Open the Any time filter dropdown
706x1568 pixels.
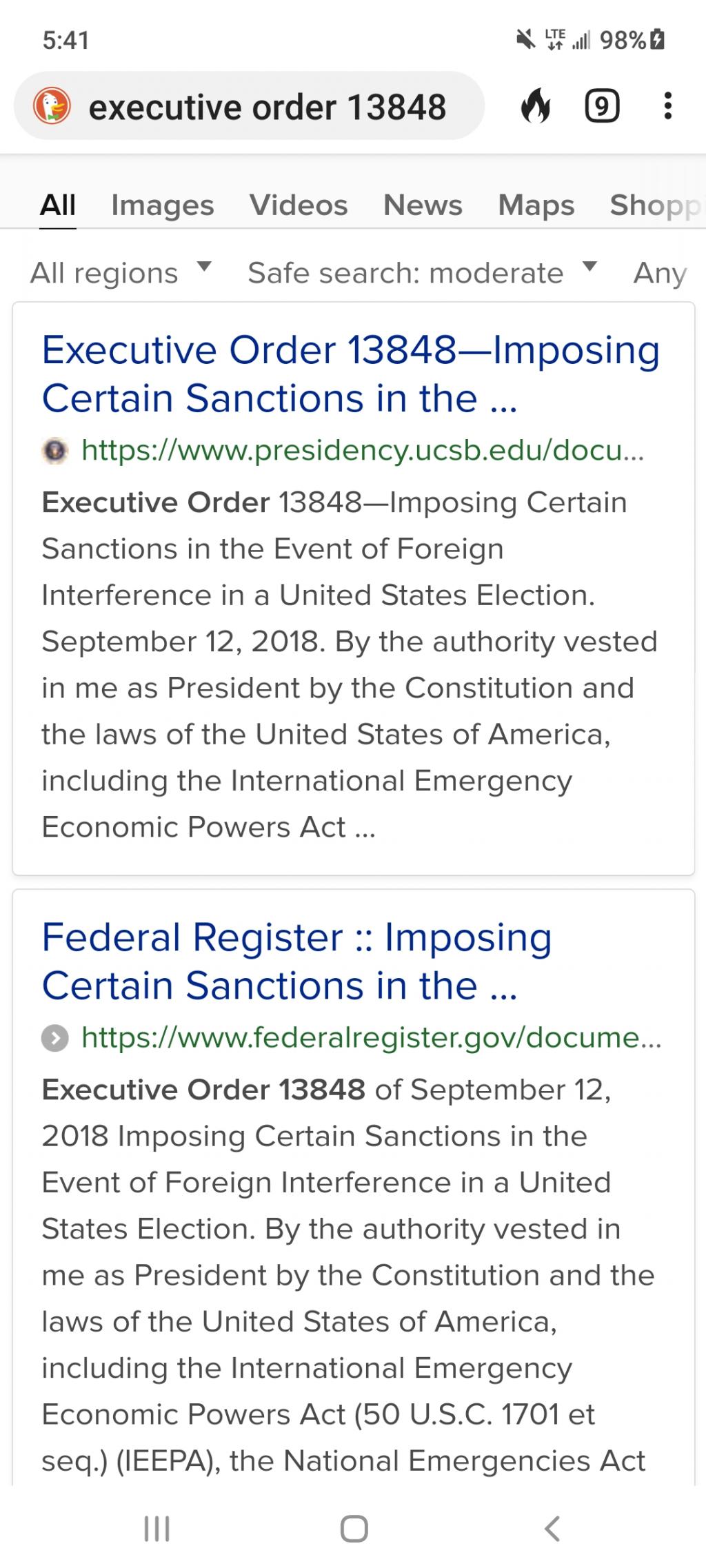pyautogui.click(x=660, y=272)
